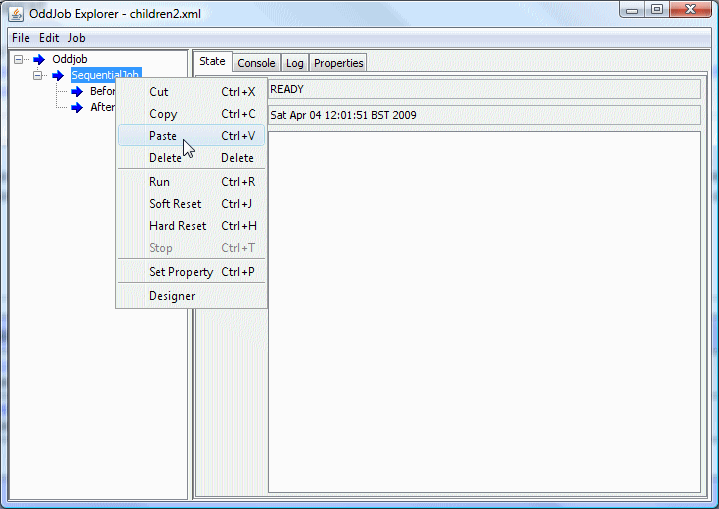Open the File menu

(21, 38)
